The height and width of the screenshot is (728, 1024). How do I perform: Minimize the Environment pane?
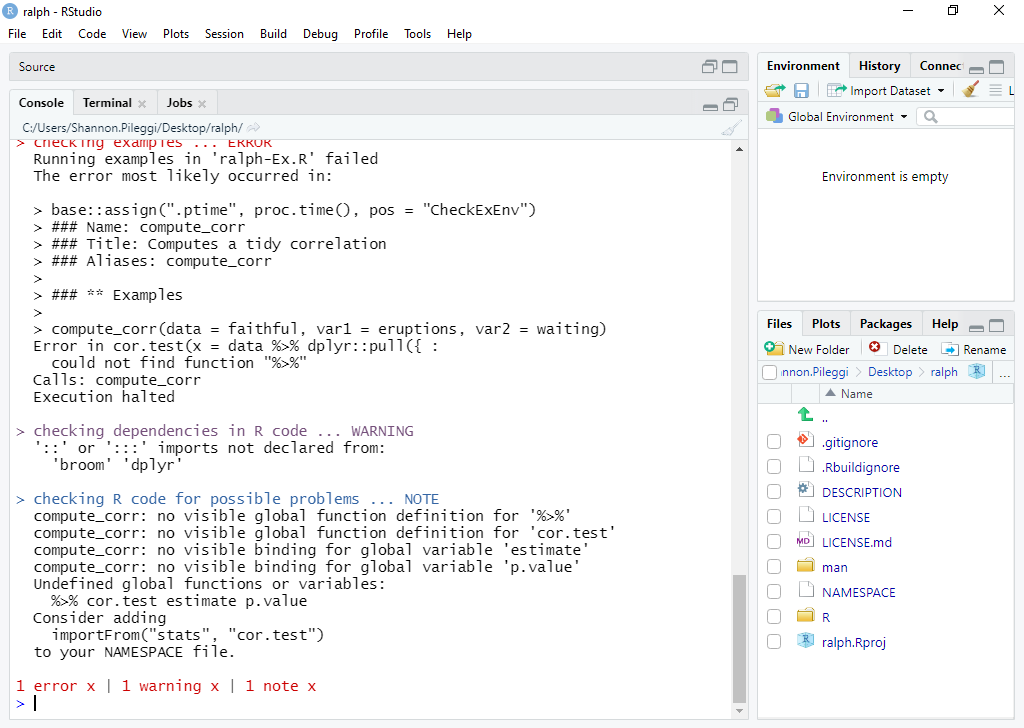click(x=976, y=69)
